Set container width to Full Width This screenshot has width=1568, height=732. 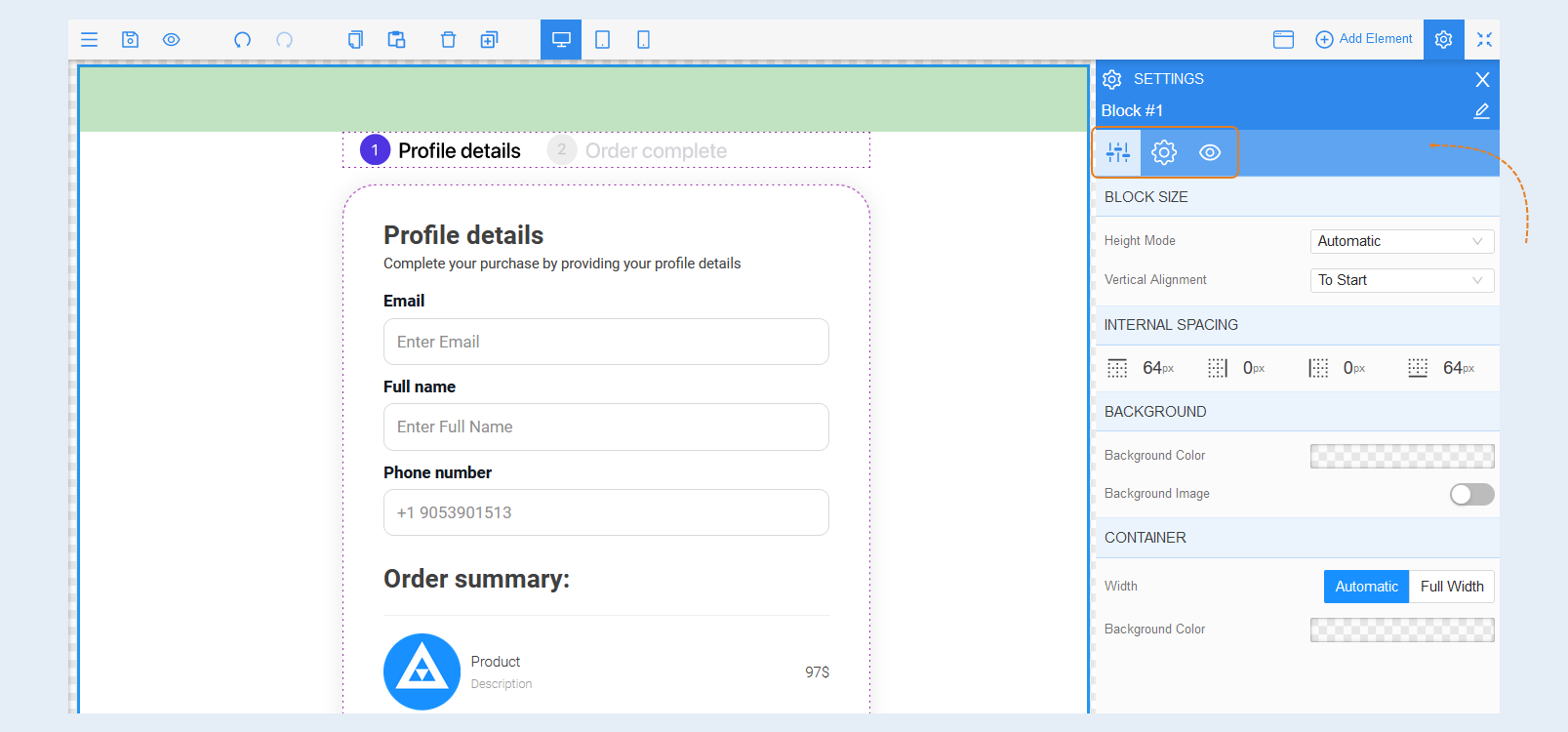tap(1452, 587)
